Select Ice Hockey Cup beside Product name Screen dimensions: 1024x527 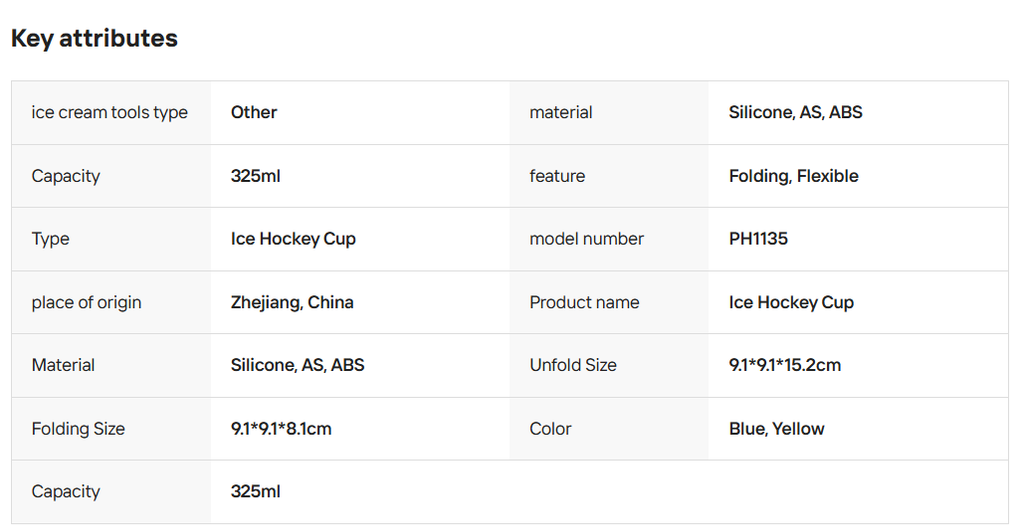791,302
